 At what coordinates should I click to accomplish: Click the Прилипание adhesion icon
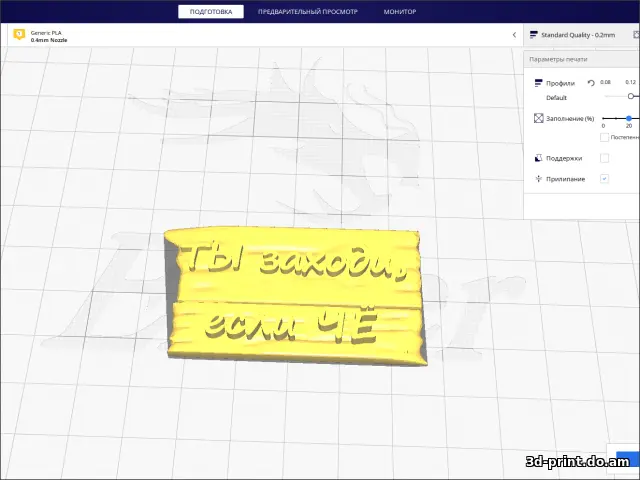click(x=538, y=179)
